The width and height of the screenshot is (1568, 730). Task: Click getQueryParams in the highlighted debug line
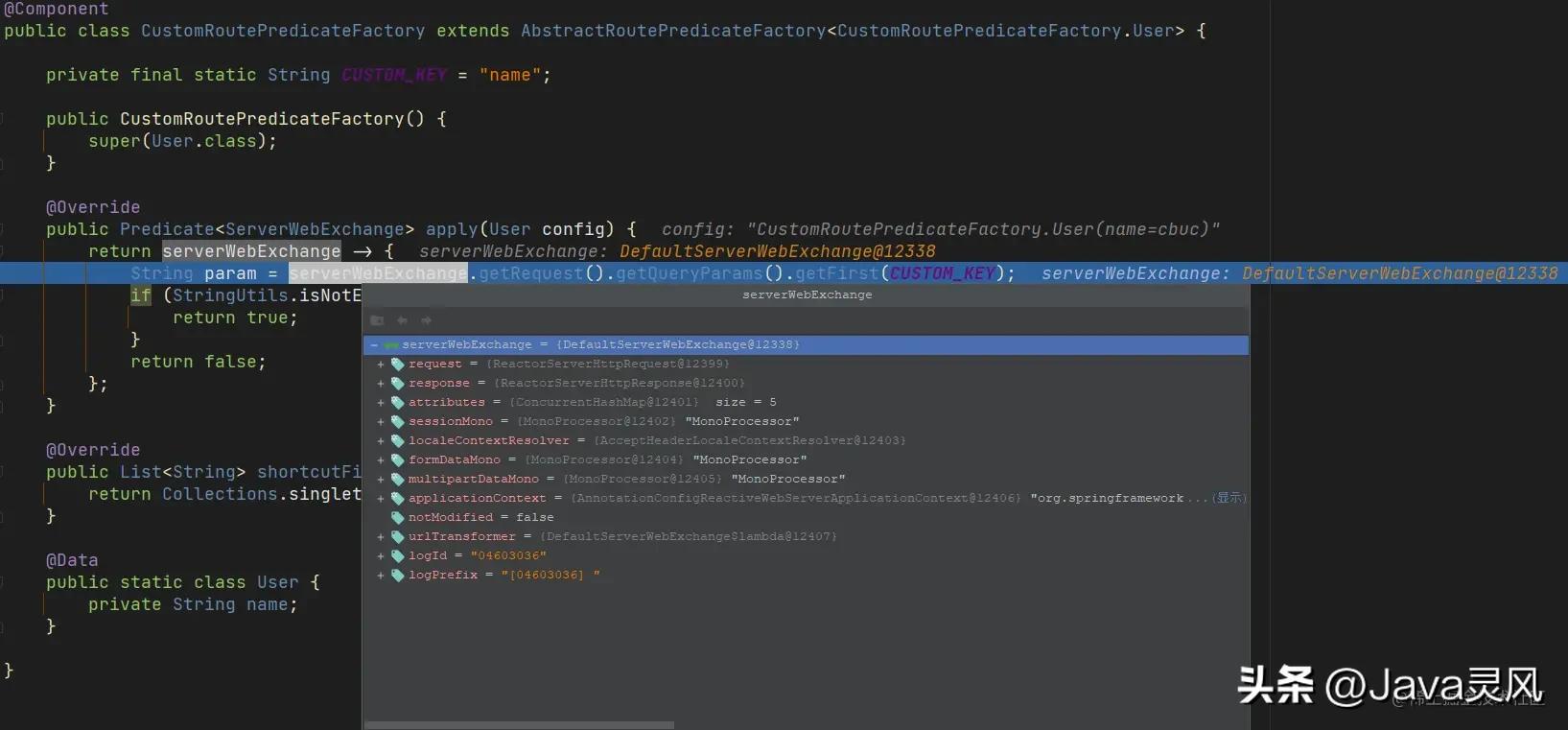pos(690,273)
